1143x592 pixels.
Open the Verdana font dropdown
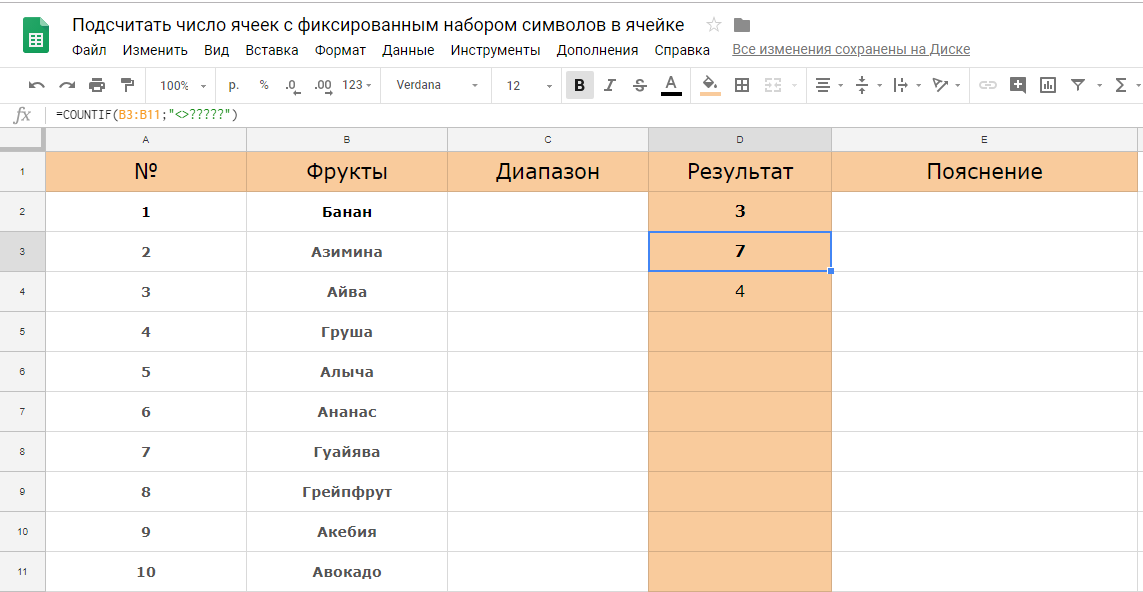[437, 85]
